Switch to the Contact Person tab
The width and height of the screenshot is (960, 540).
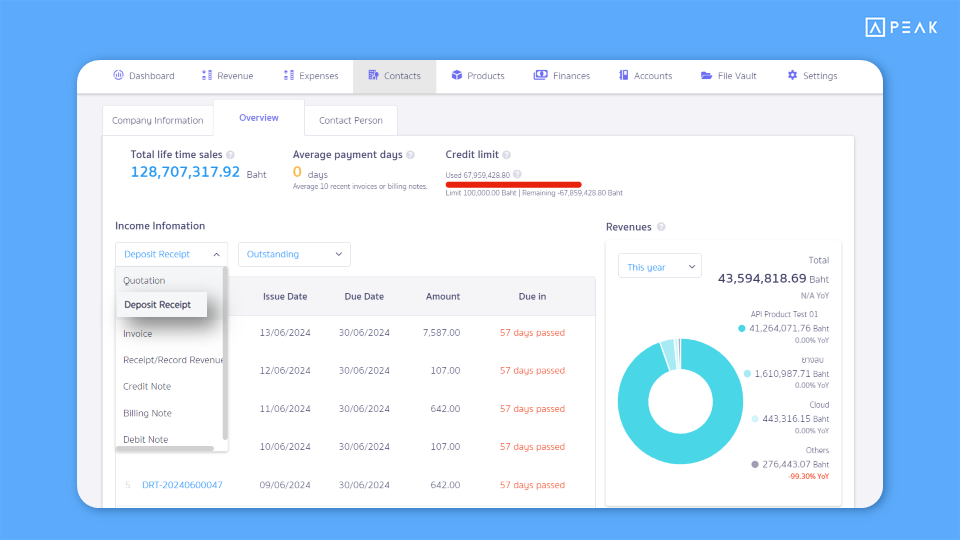(x=351, y=120)
